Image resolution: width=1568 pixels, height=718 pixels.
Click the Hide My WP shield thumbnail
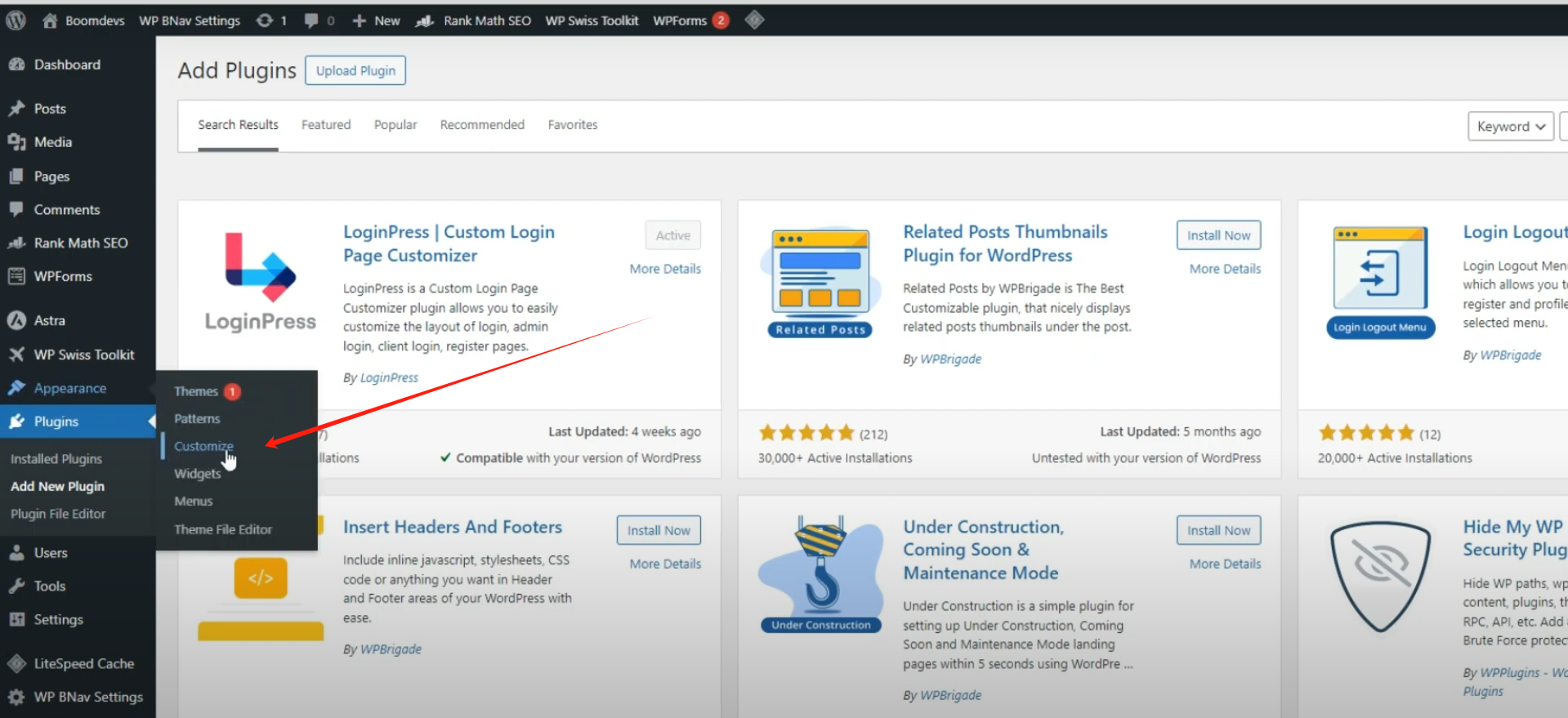1380,576
